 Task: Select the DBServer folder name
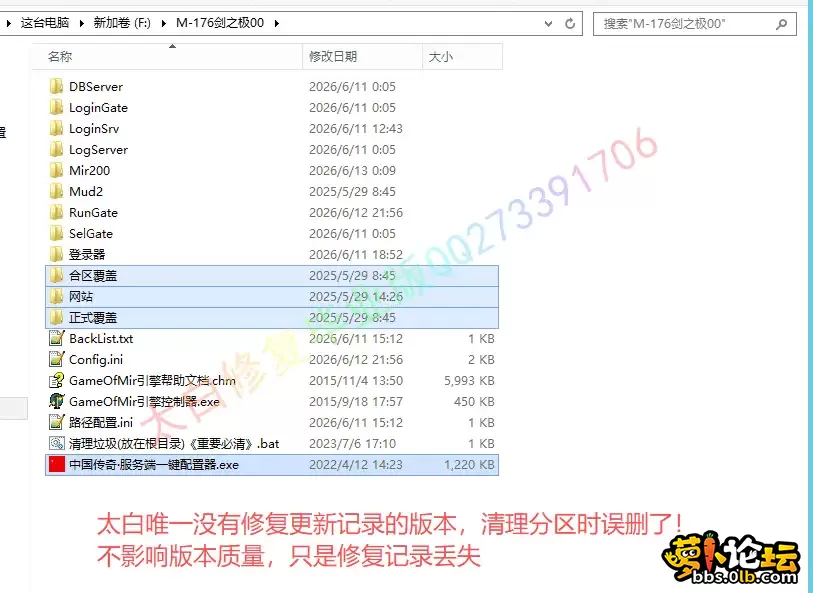[96, 87]
